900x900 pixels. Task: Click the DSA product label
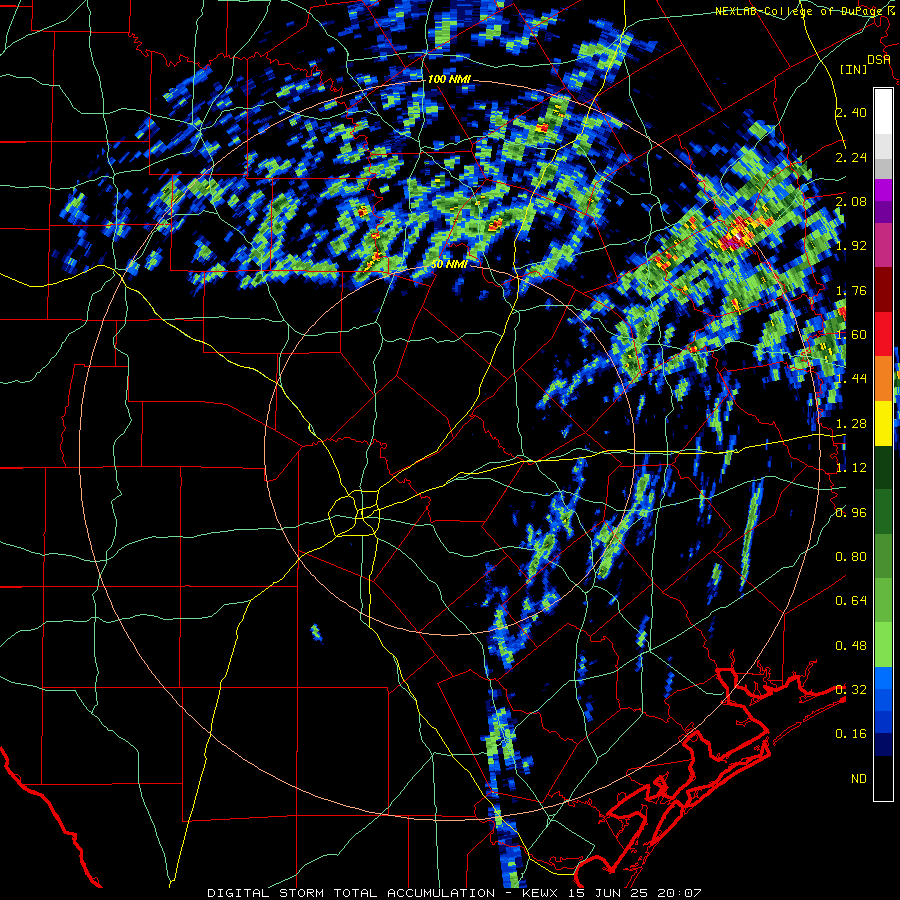point(878,60)
